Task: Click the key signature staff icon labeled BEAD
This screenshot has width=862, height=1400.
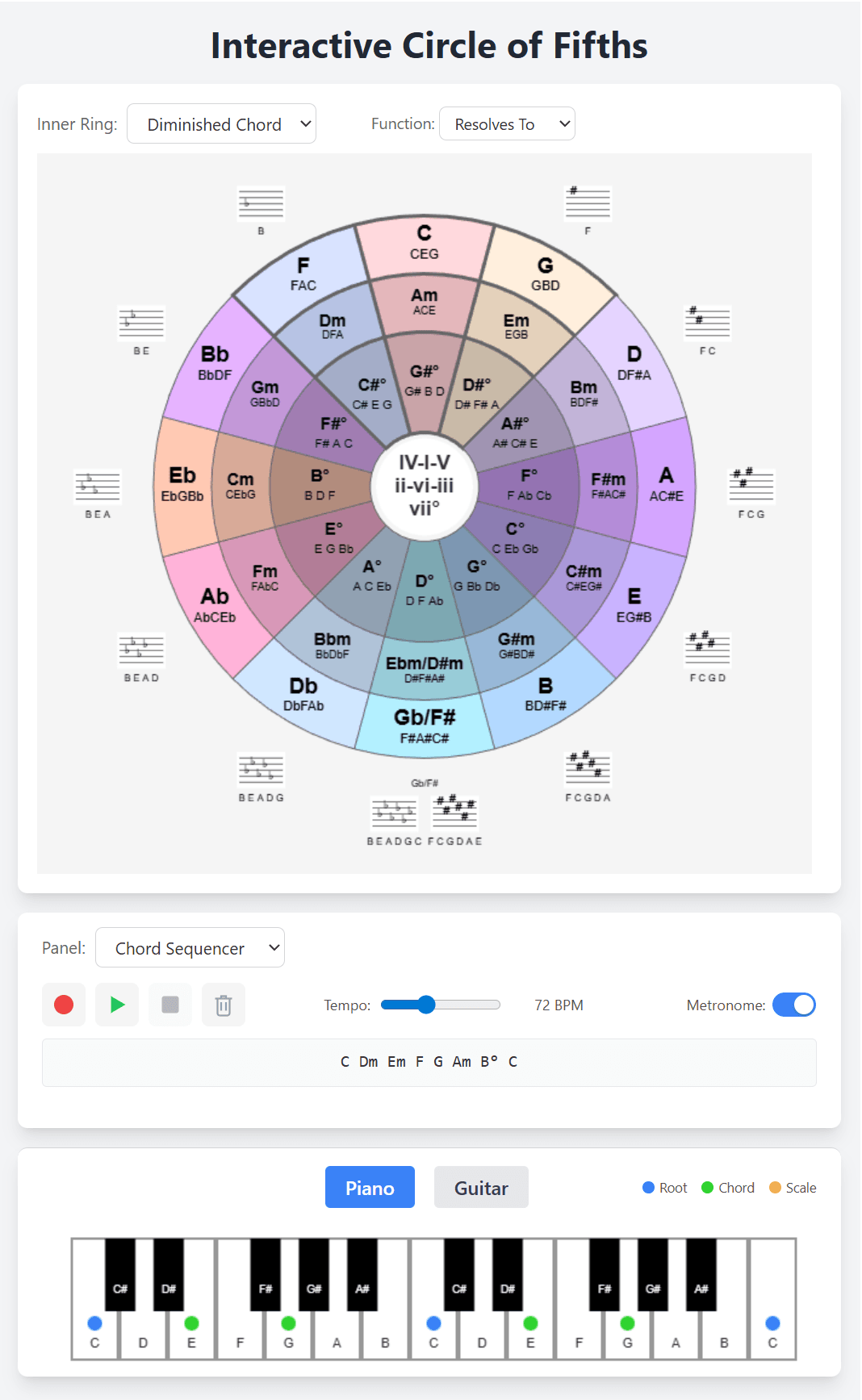Action: click(x=141, y=650)
